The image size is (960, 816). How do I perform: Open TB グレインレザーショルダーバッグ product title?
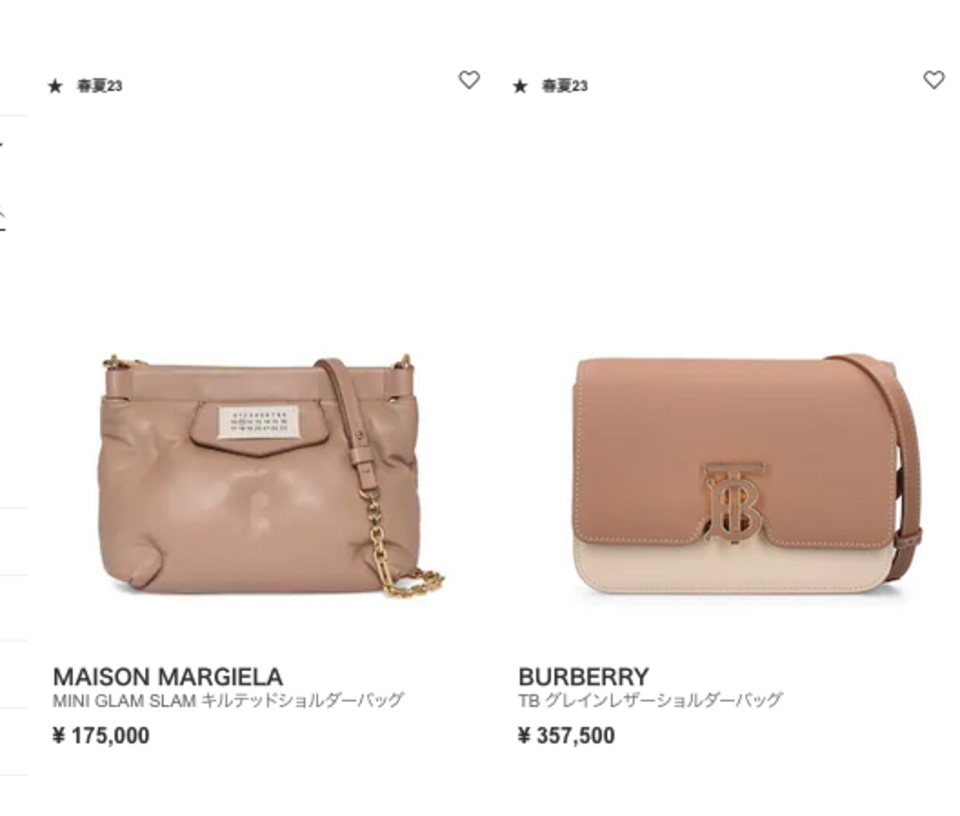pos(650,700)
